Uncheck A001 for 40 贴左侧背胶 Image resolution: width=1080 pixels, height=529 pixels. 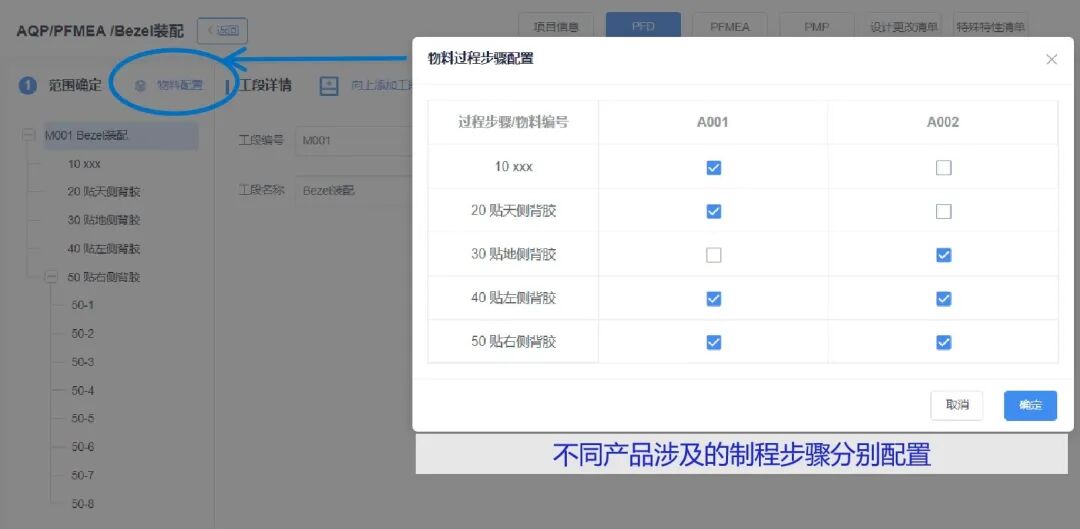coord(714,299)
